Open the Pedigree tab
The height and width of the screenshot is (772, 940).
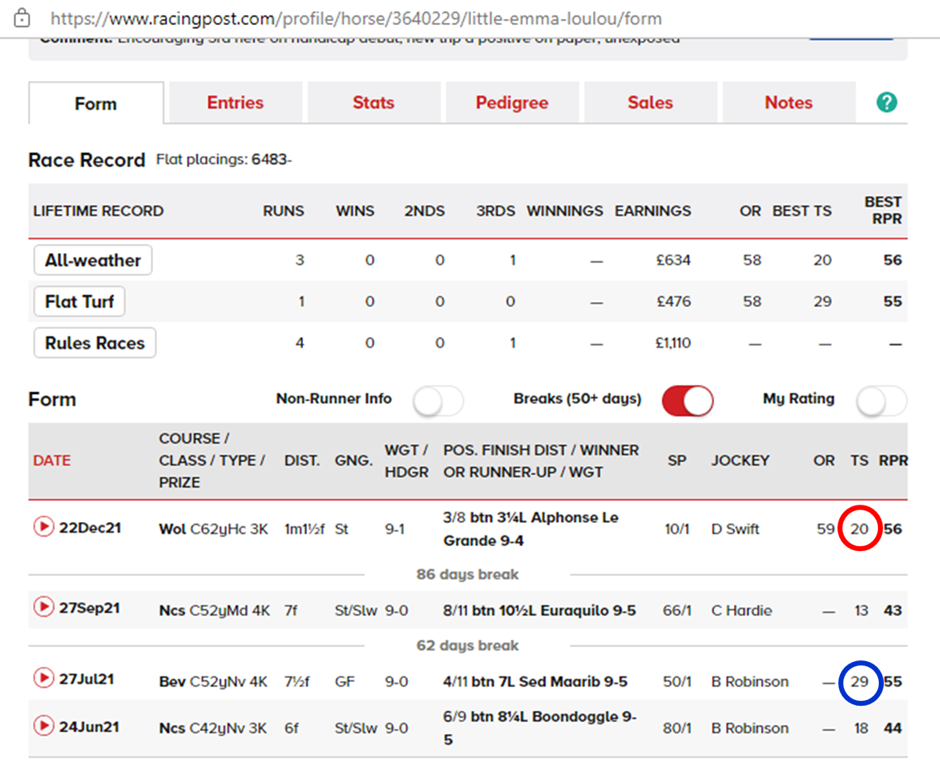511,101
